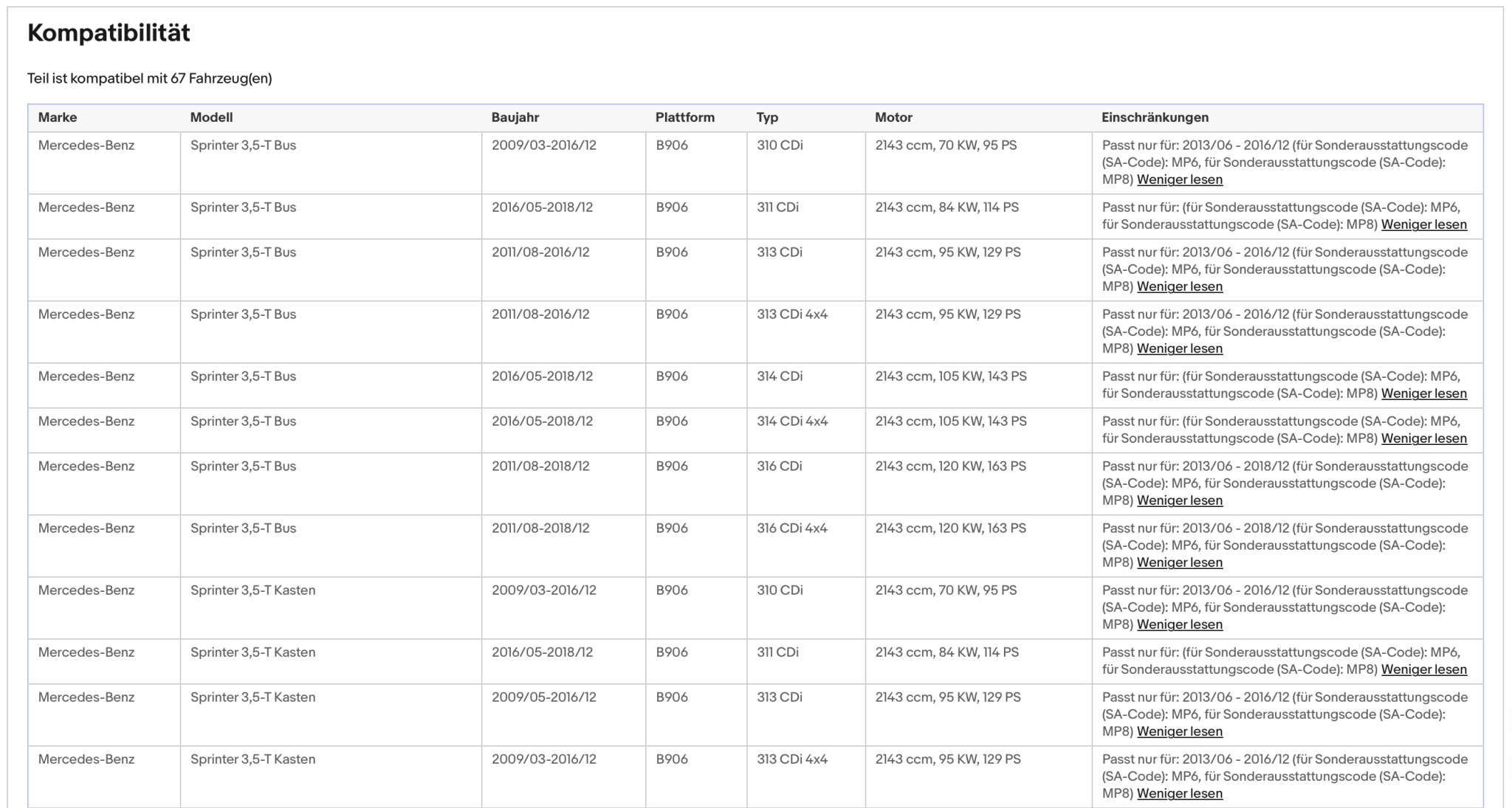This screenshot has height=808, width=1512.
Task: Click the Plattform column header
Action: pyautogui.click(x=684, y=117)
